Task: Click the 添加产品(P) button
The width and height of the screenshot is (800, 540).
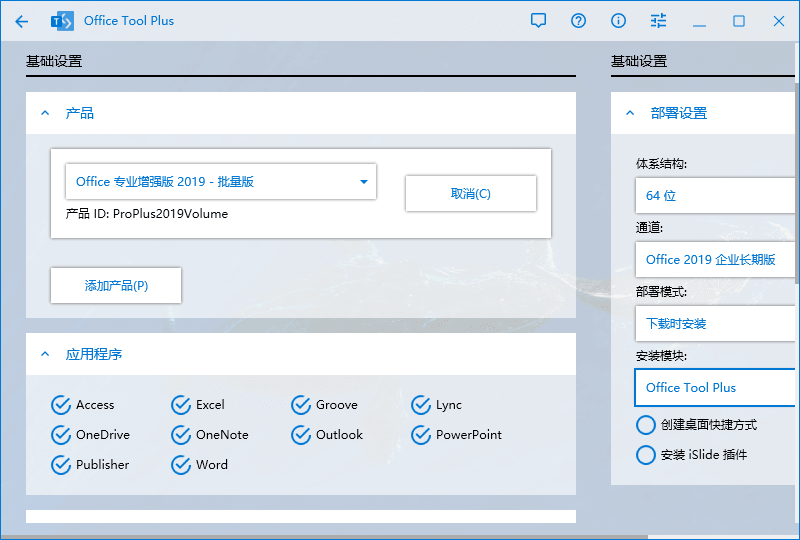Action: [116, 286]
